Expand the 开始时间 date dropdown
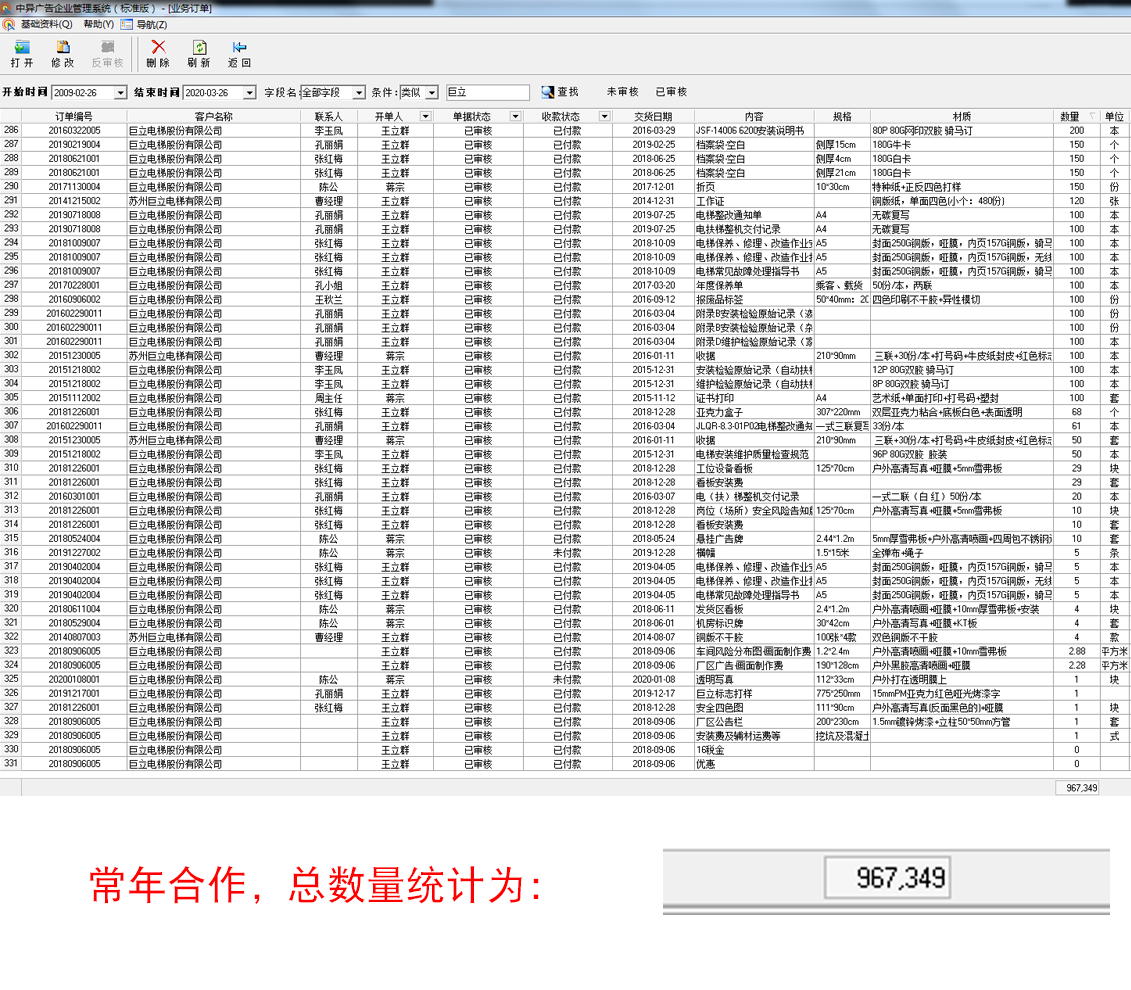Viewport: 1131px width, 990px height. tap(120, 93)
